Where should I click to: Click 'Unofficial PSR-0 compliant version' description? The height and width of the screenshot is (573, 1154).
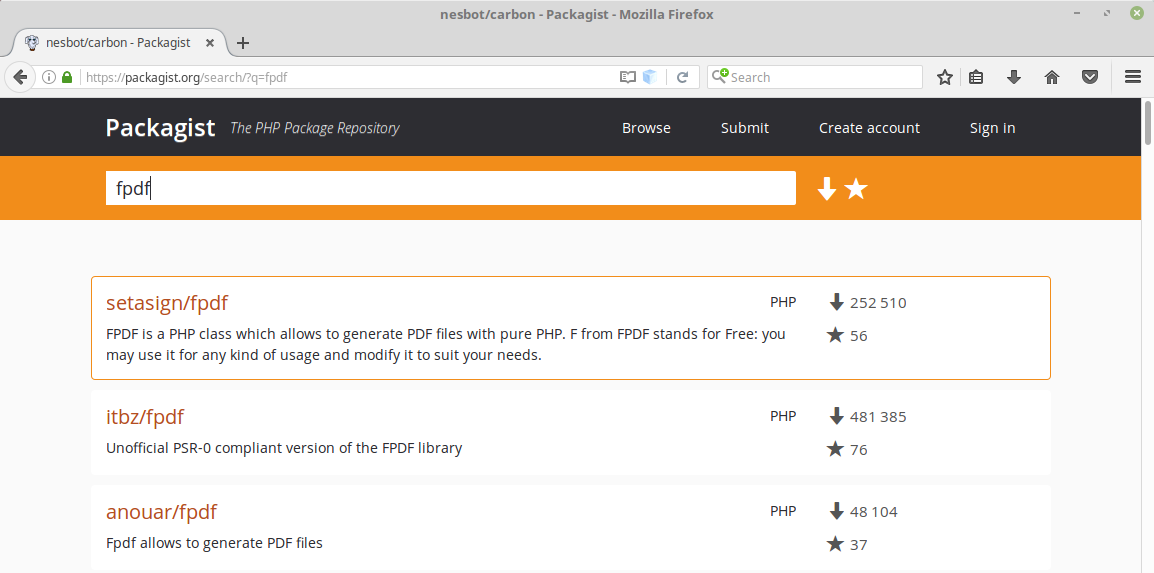tap(284, 448)
